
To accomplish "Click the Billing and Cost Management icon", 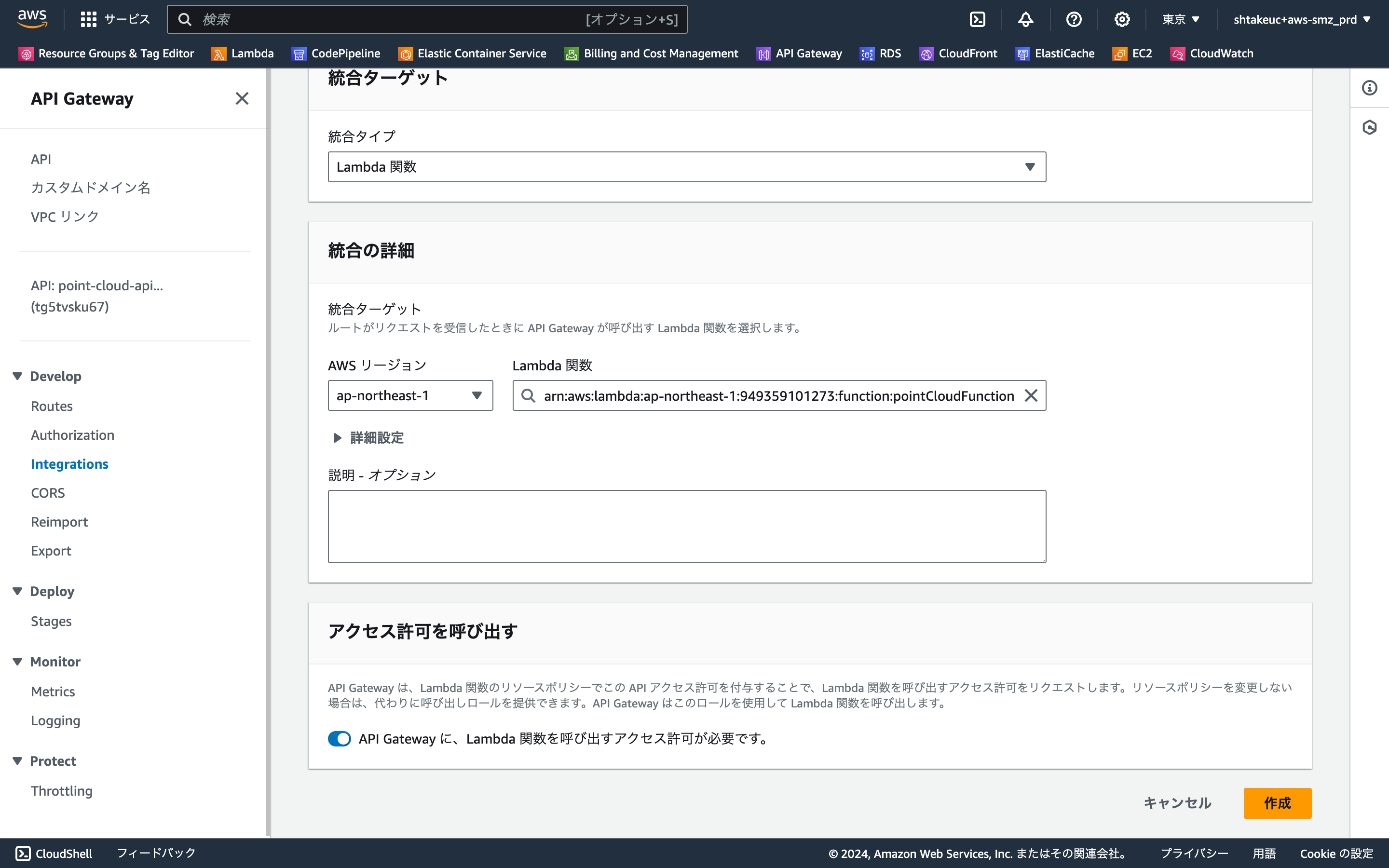I will tap(572, 54).
